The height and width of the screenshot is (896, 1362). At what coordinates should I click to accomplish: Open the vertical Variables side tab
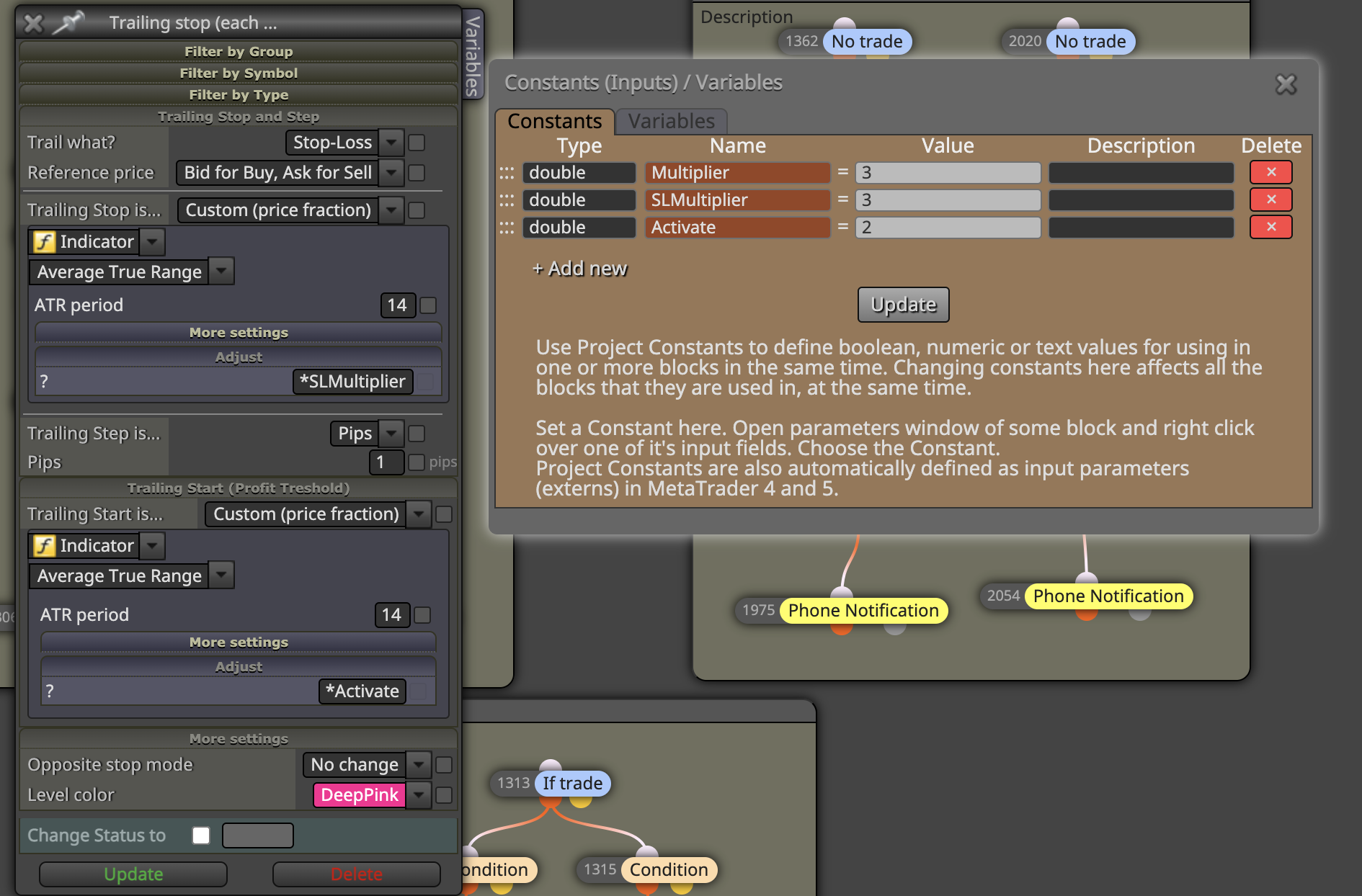pos(473,55)
